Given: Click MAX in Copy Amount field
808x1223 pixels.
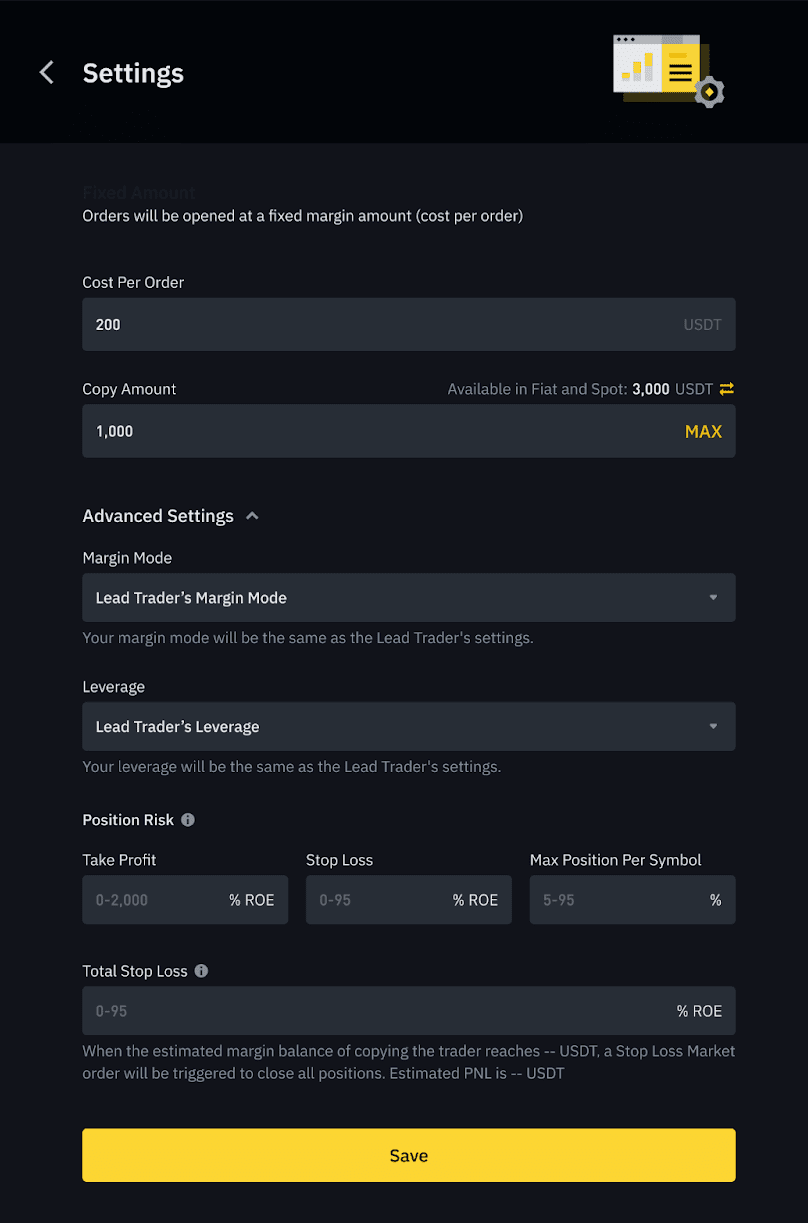Looking at the screenshot, I should pos(703,432).
